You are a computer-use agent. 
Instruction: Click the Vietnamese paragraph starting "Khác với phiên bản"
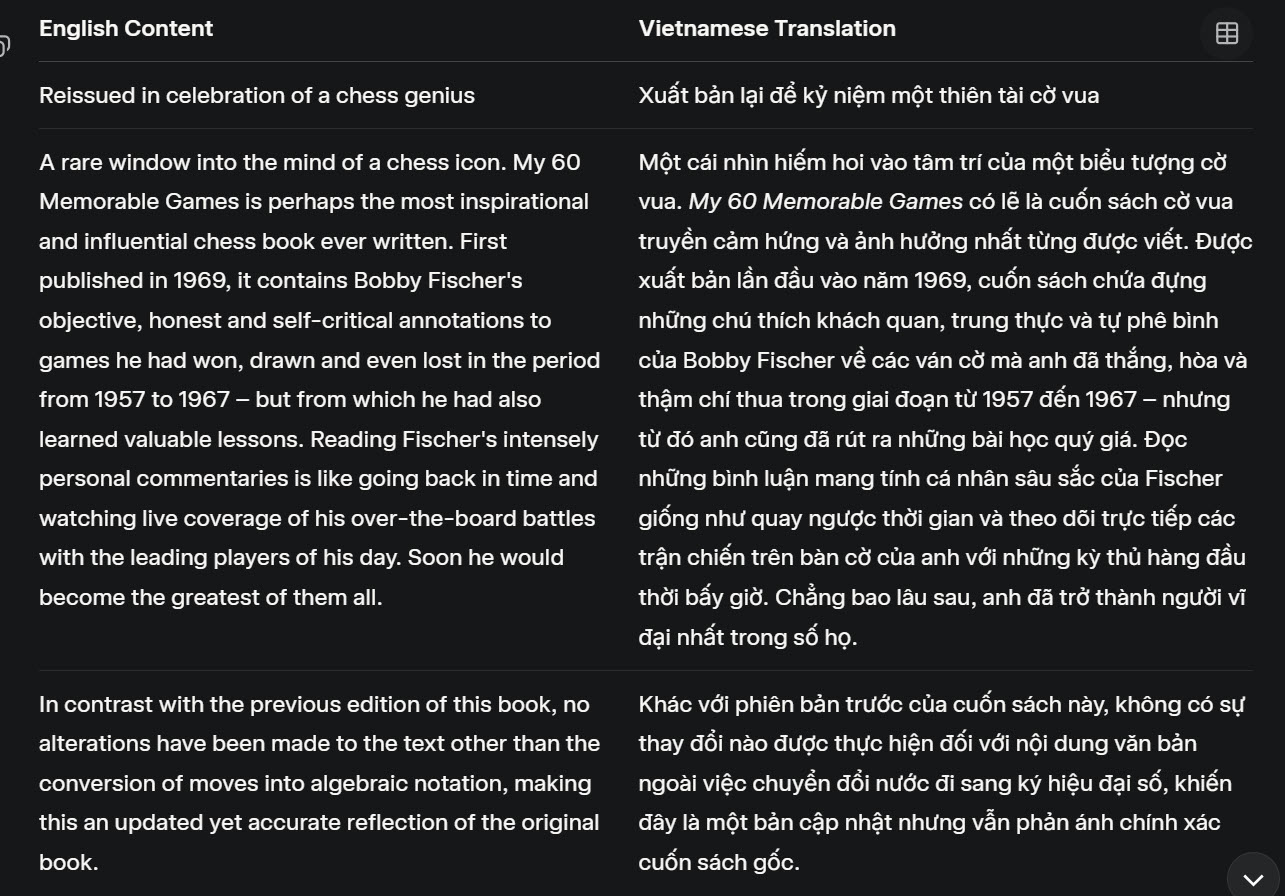click(939, 783)
